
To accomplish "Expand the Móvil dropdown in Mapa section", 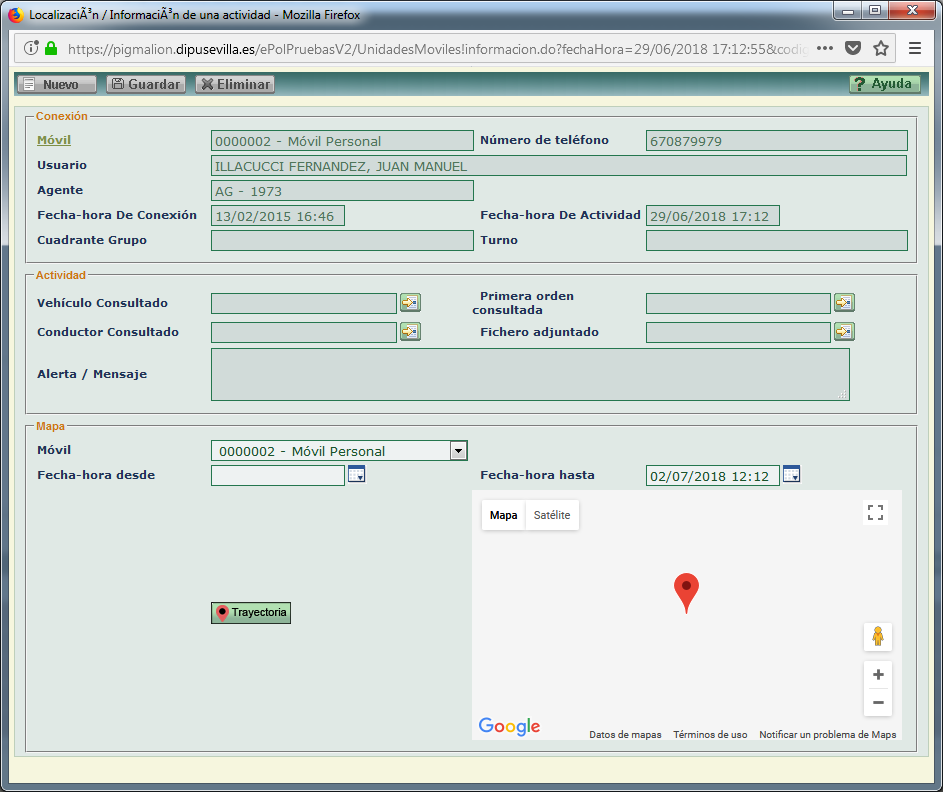I will (x=458, y=451).
